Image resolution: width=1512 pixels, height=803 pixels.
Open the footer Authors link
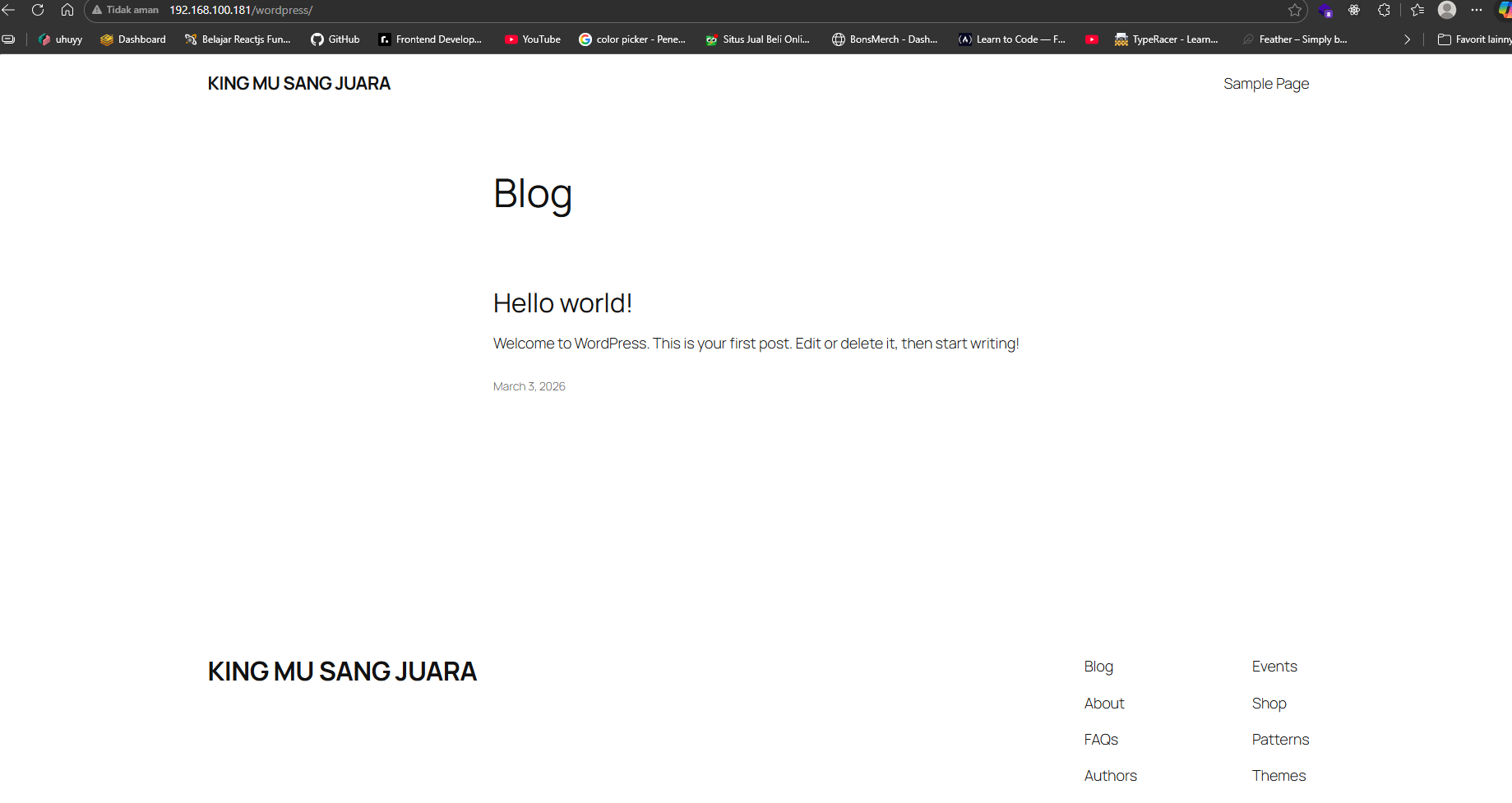(x=1111, y=776)
